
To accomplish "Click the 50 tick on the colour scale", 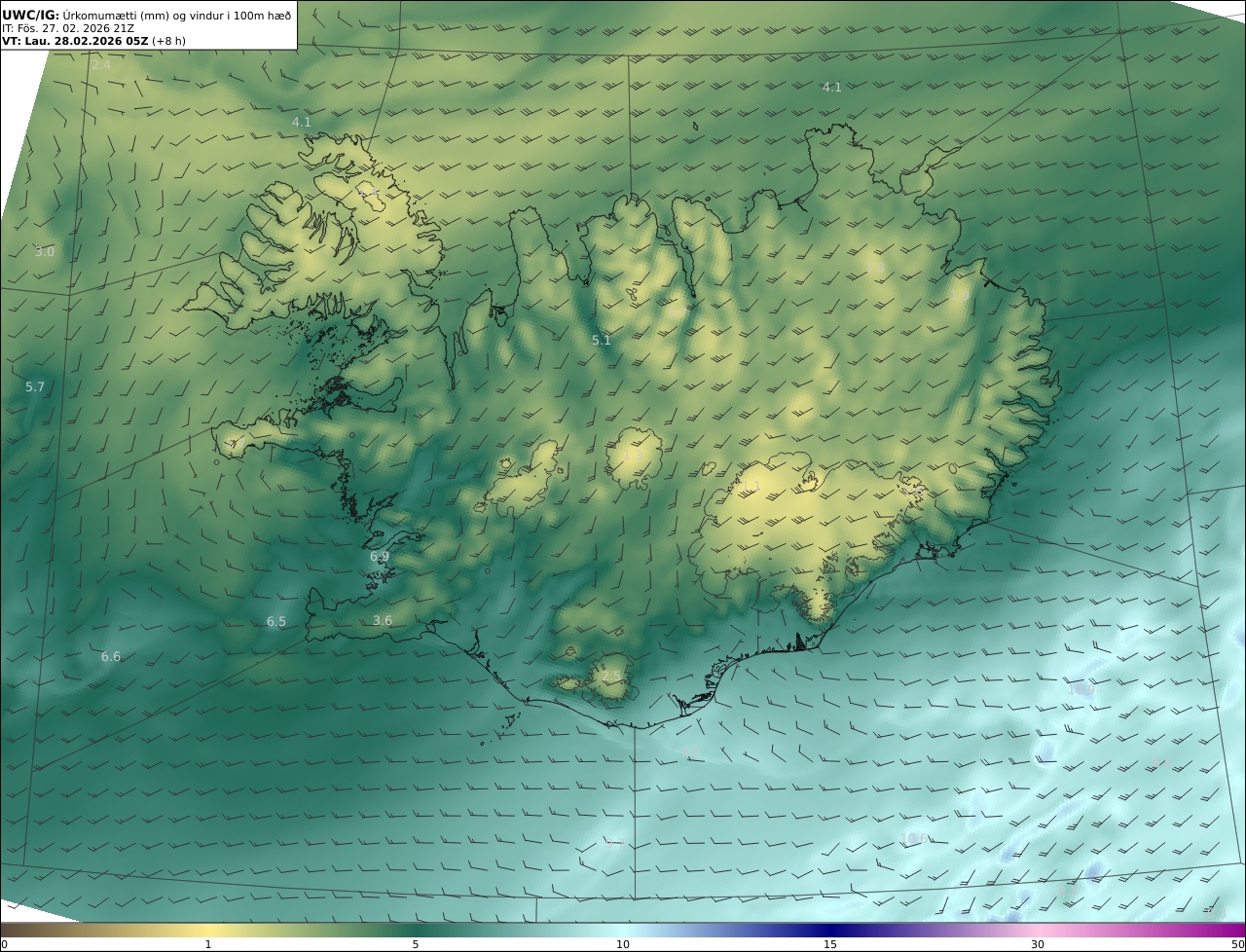I will (1238, 944).
